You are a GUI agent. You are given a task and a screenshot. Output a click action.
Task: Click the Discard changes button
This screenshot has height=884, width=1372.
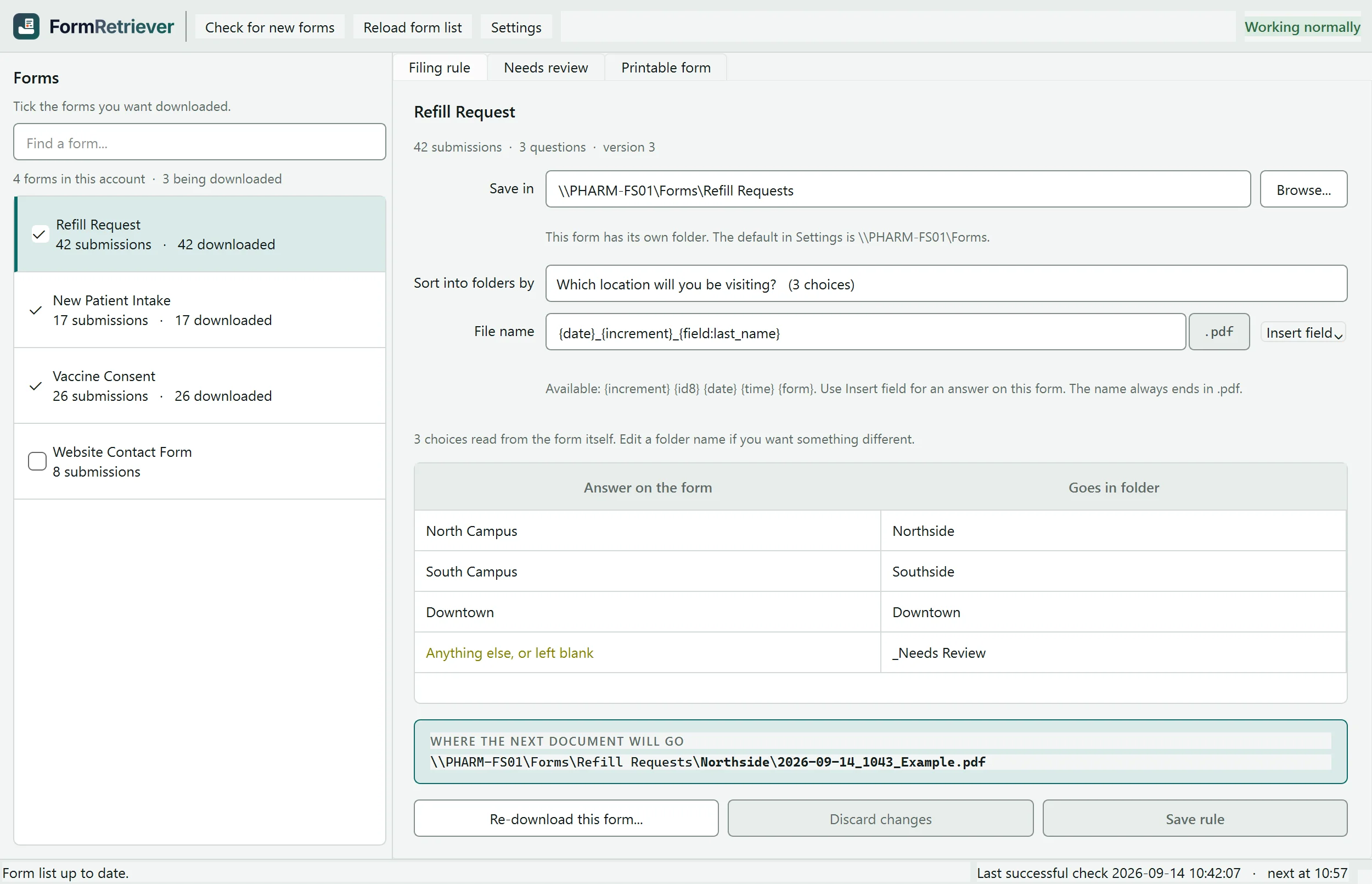coord(880,819)
